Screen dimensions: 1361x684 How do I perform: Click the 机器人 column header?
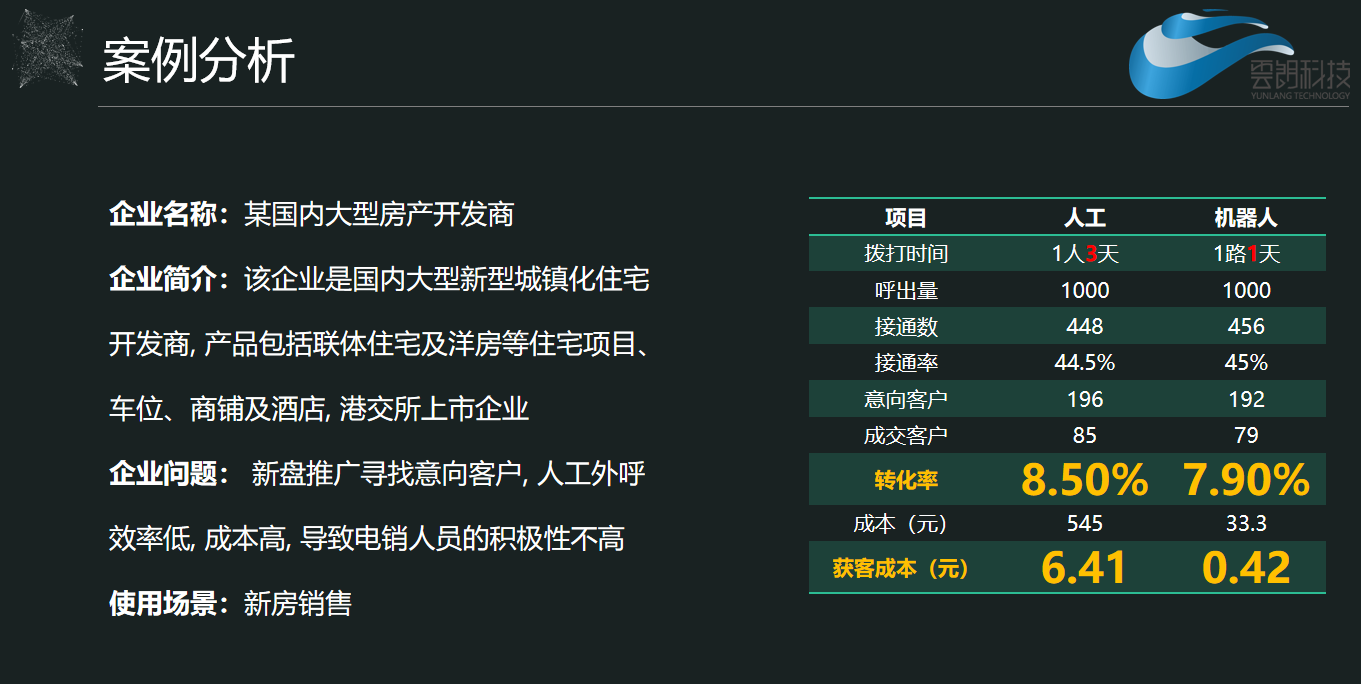coord(1246,217)
